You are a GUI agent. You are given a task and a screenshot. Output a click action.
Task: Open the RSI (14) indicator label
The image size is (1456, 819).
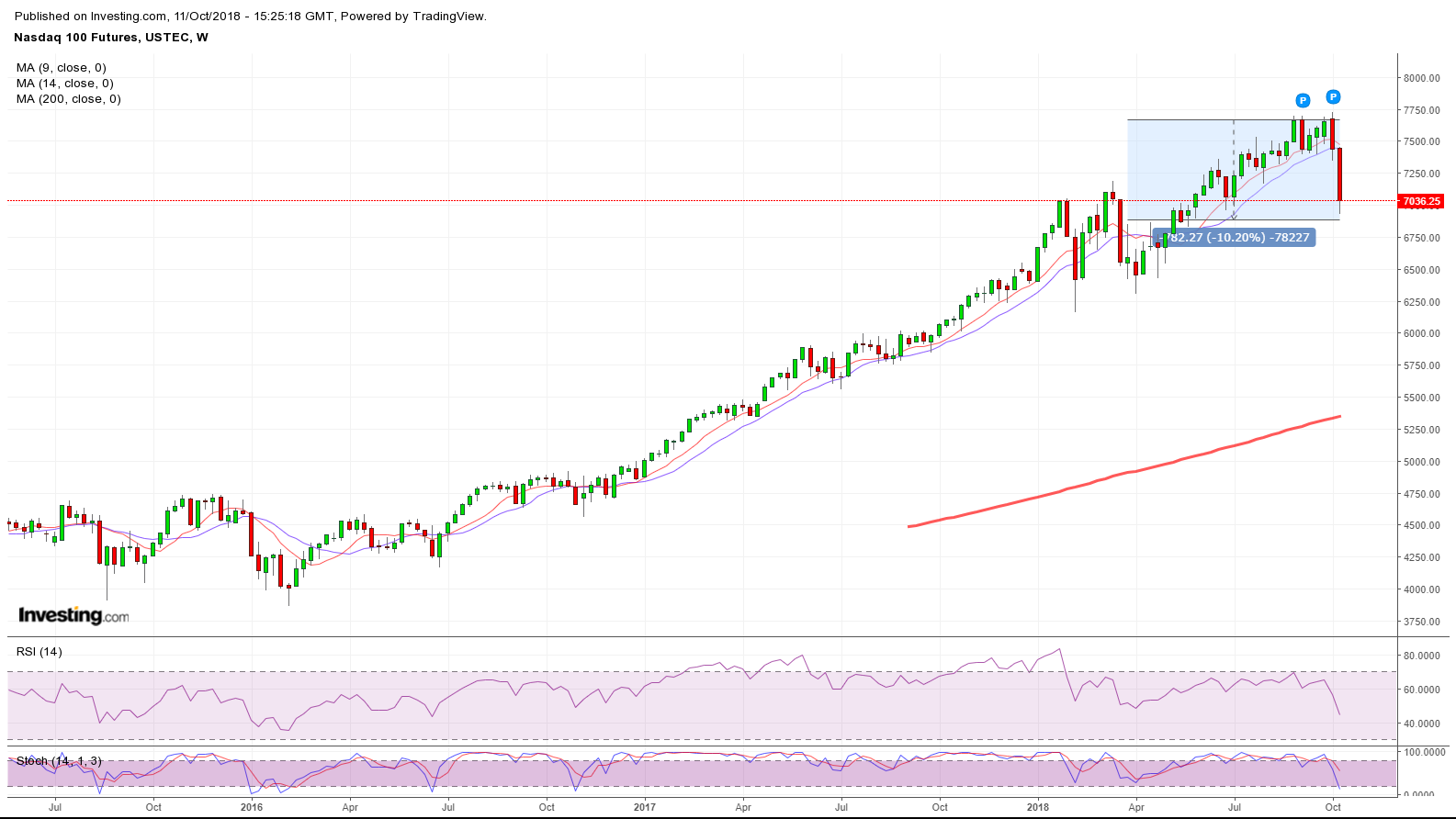click(40, 652)
